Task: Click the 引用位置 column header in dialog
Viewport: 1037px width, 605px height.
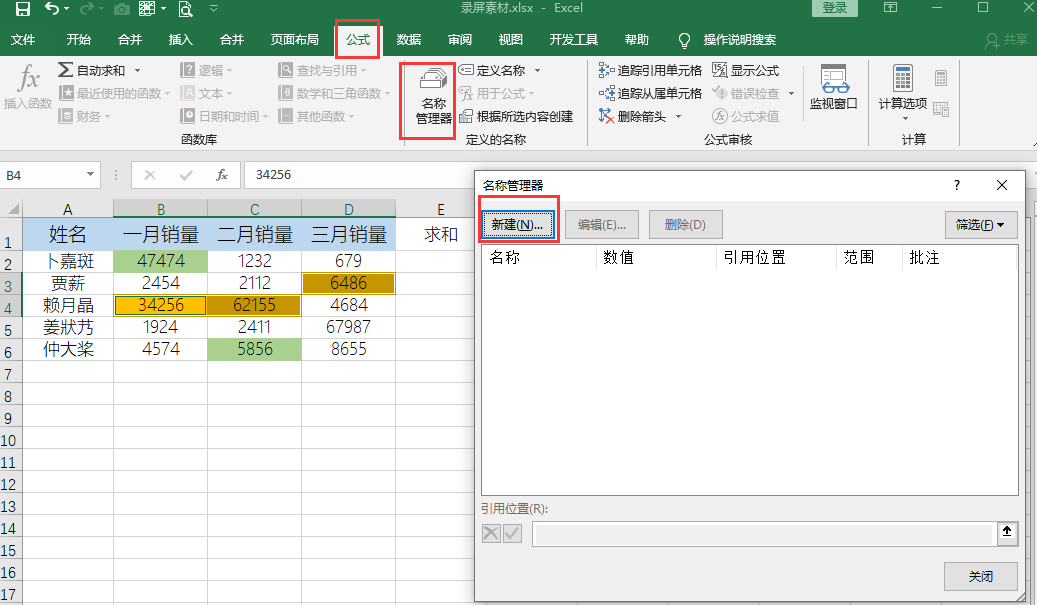Action: [776, 257]
